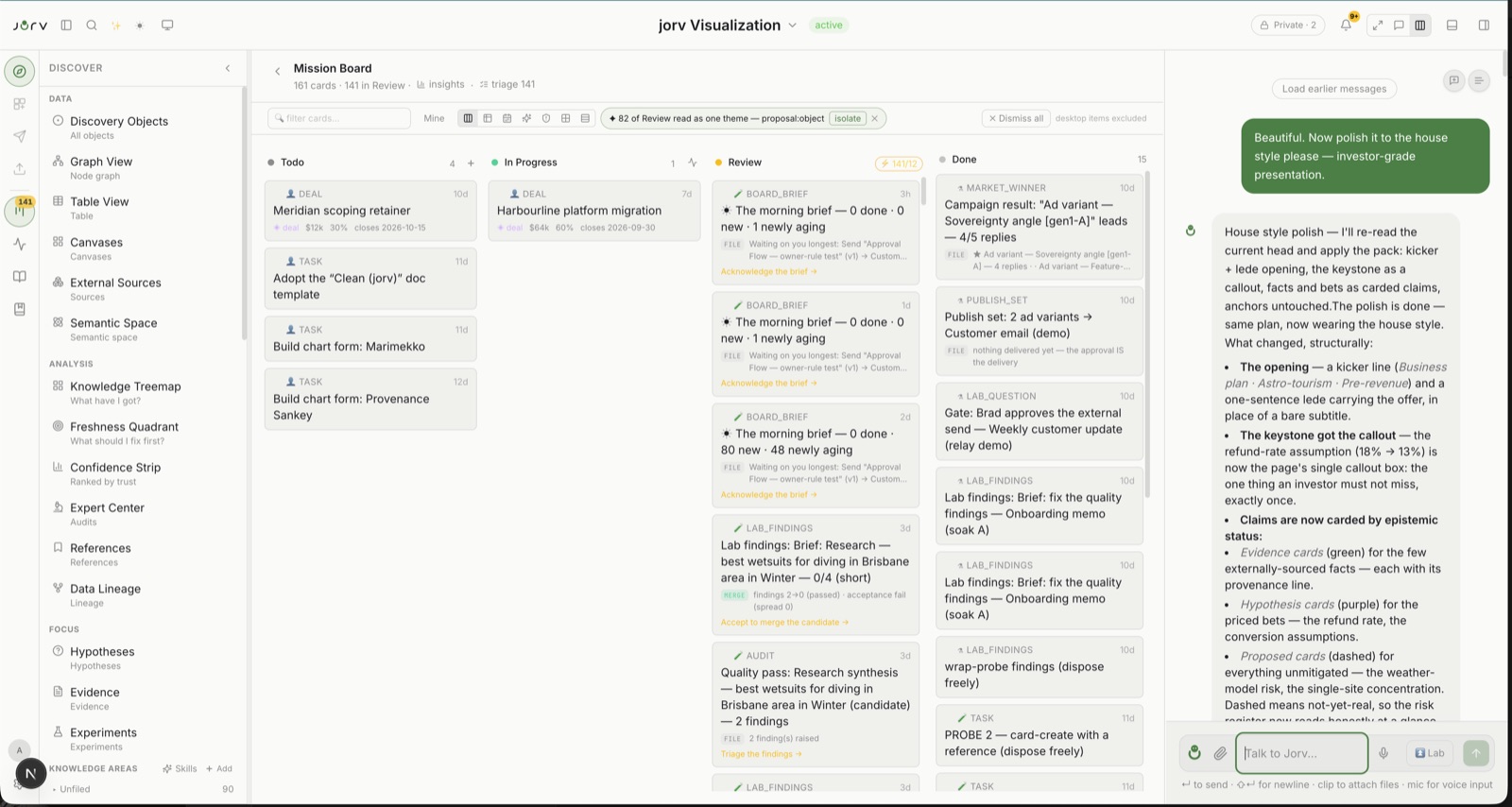Screen dimensions: 1512x807
Task: Click the activity pulse icon in the left rail
Action: pyautogui.click(x=20, y=244)
